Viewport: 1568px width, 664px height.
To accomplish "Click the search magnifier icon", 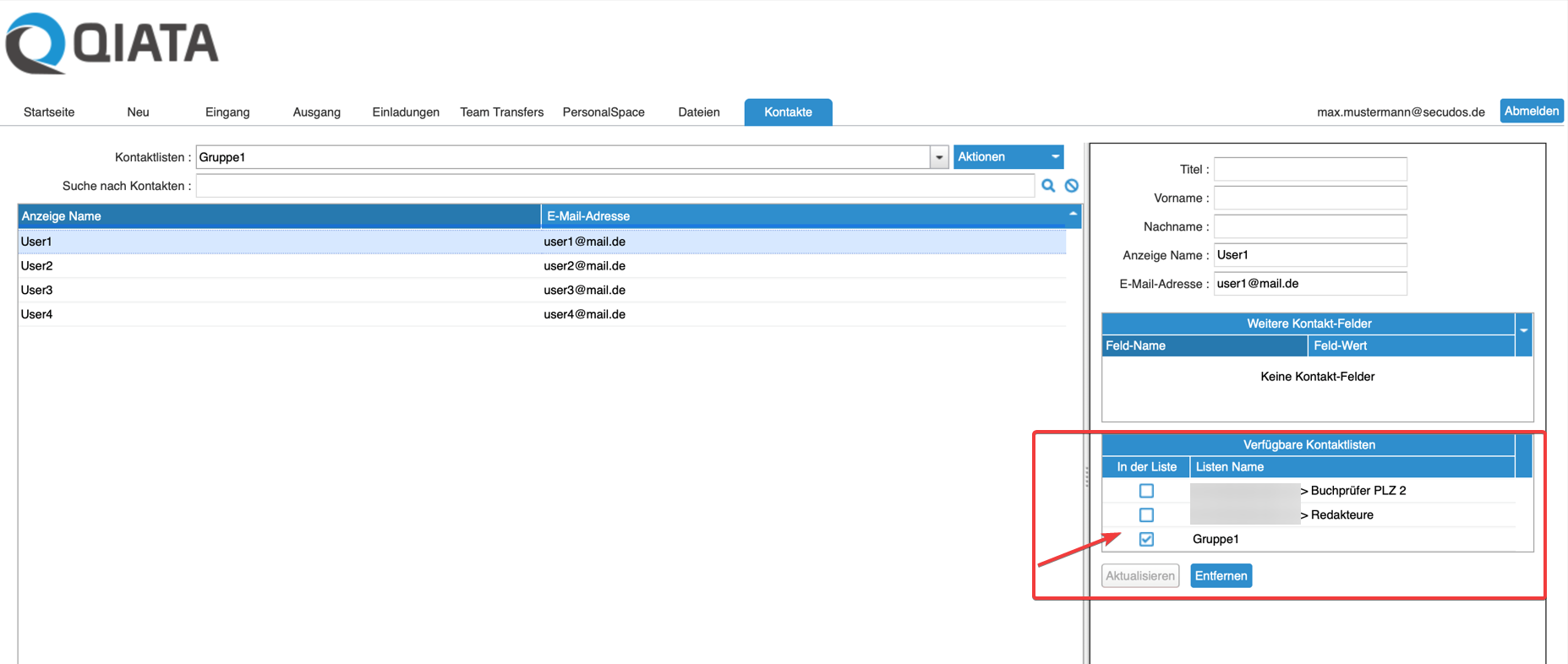I will (x=1048, y=186).
